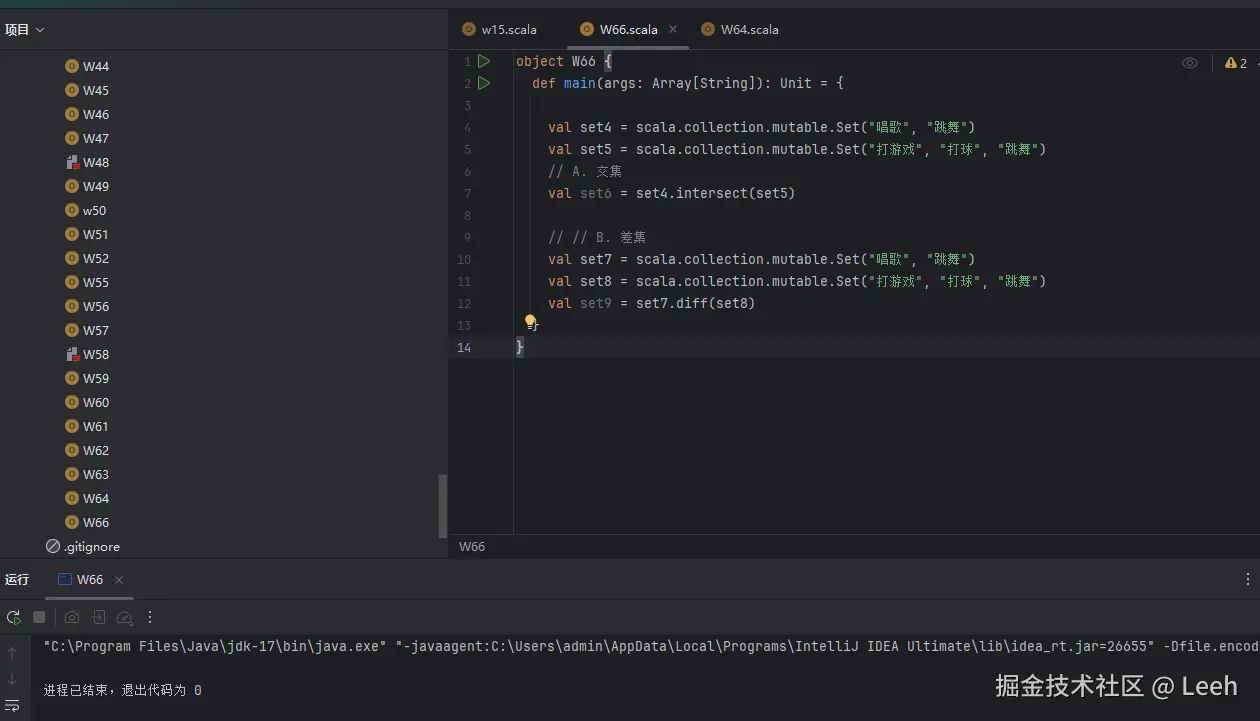Open the .gitignore file in project tree

point(91,547)
